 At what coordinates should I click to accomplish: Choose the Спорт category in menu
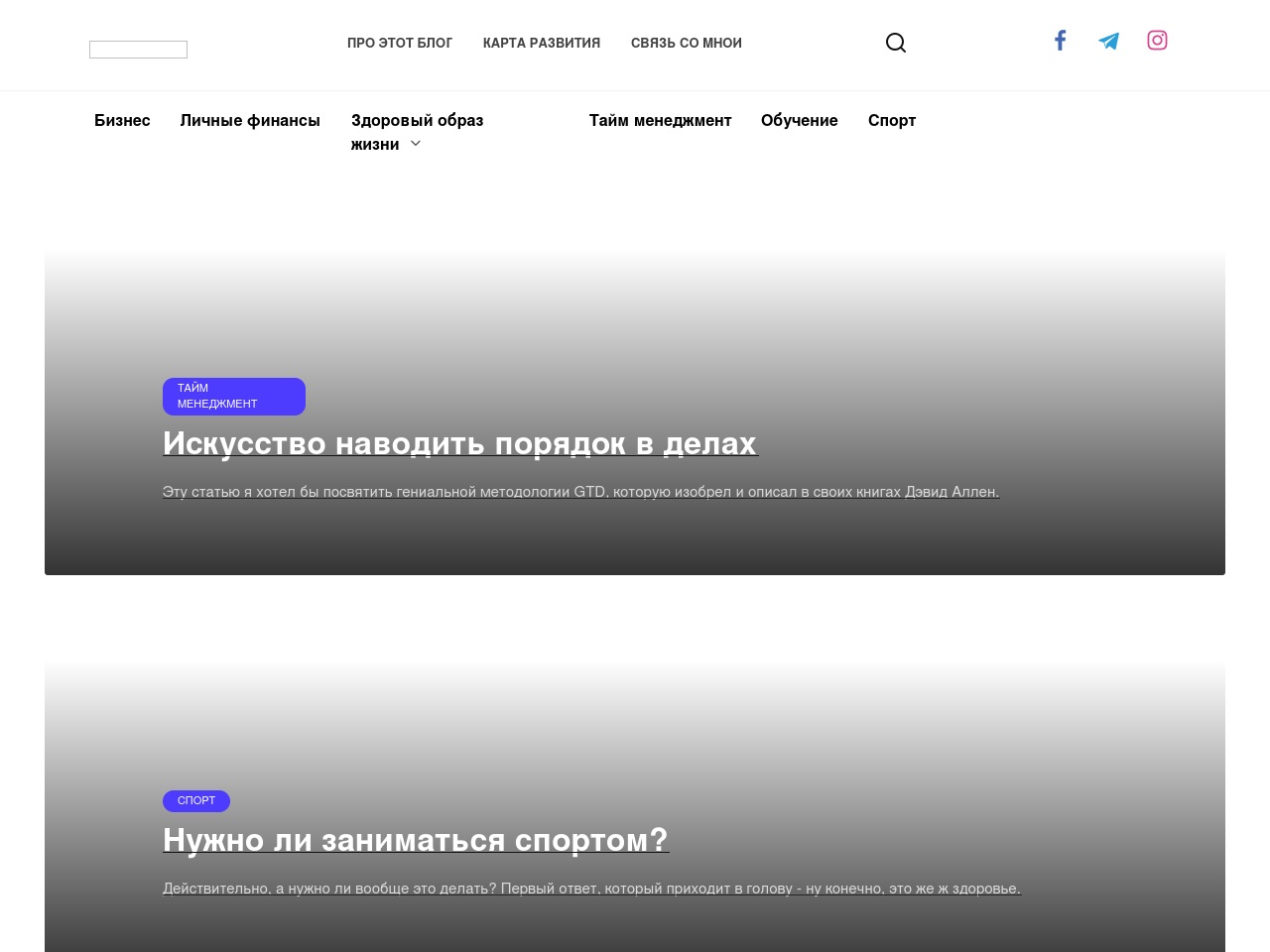point(892,120)
